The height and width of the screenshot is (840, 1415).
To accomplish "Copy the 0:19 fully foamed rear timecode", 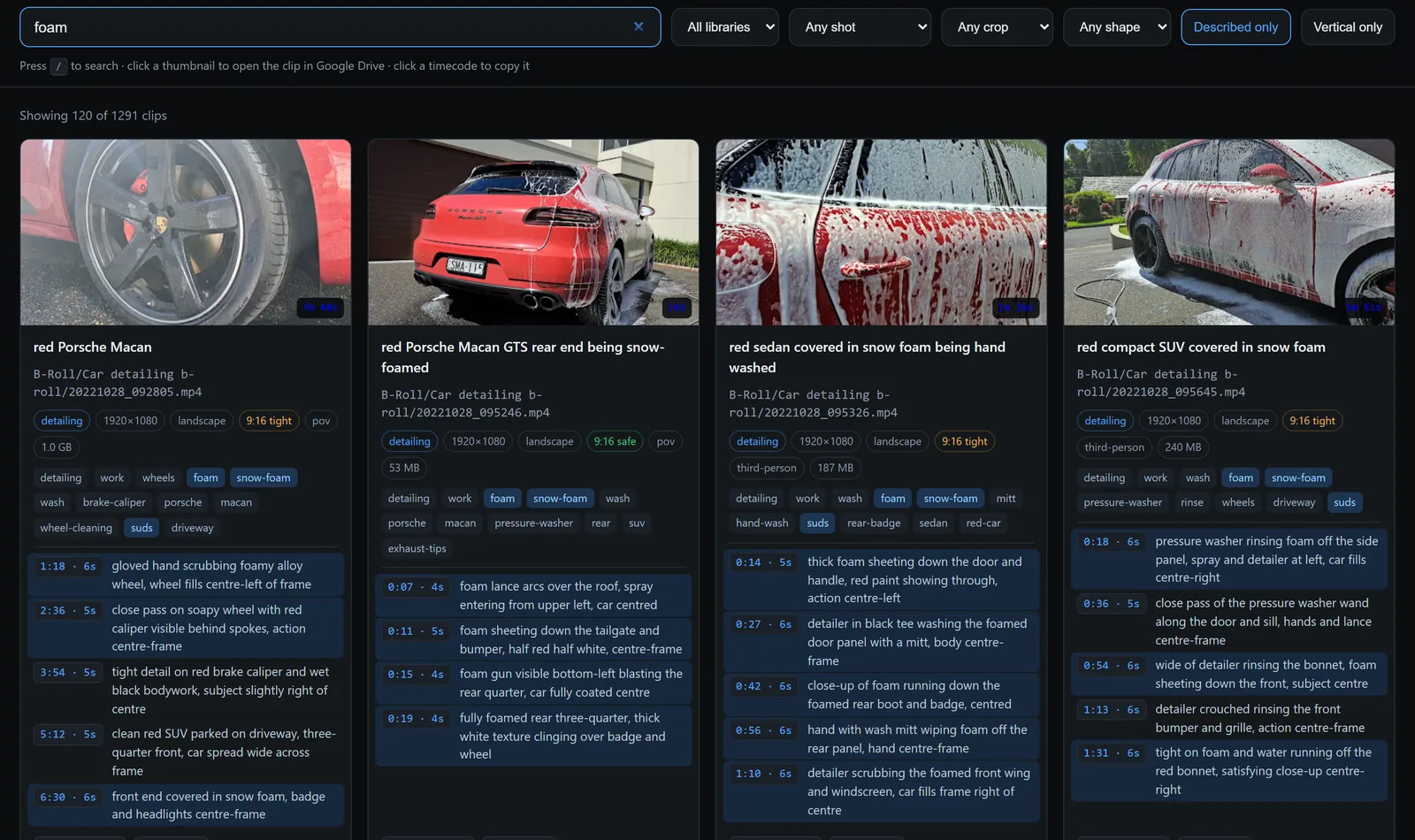I will [x=416, y=718].
